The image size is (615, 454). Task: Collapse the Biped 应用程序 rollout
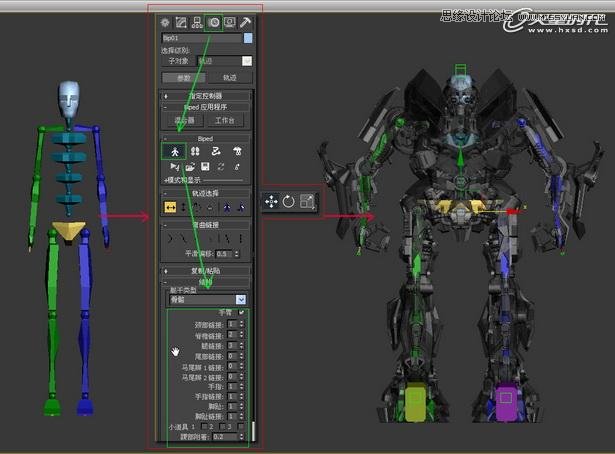[206, 107]
